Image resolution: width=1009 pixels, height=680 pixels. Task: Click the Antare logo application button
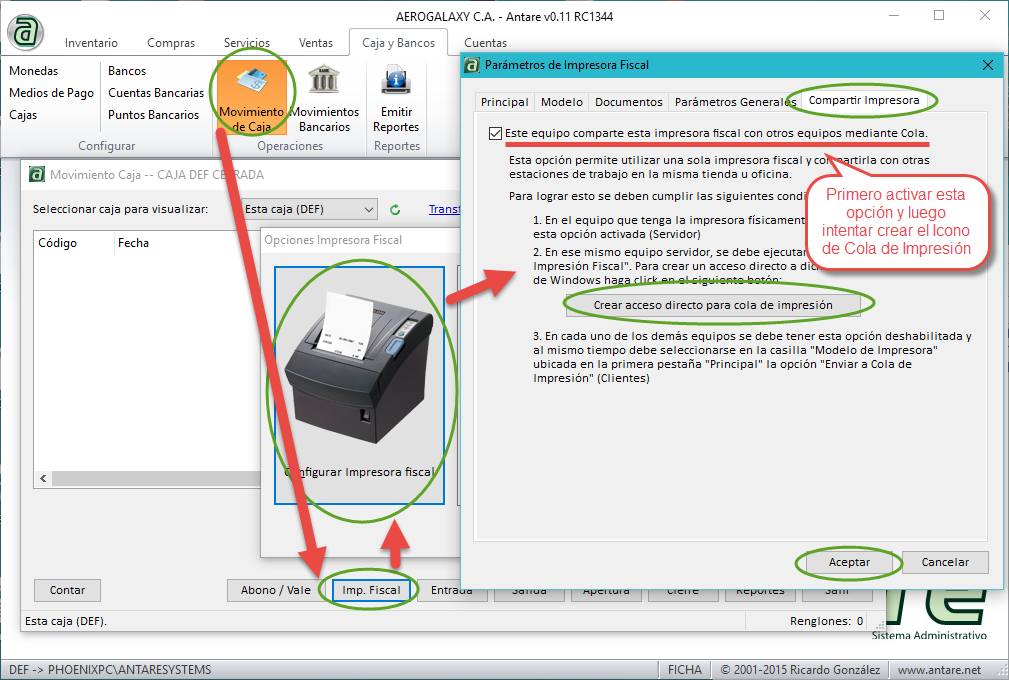coord(27,30)
